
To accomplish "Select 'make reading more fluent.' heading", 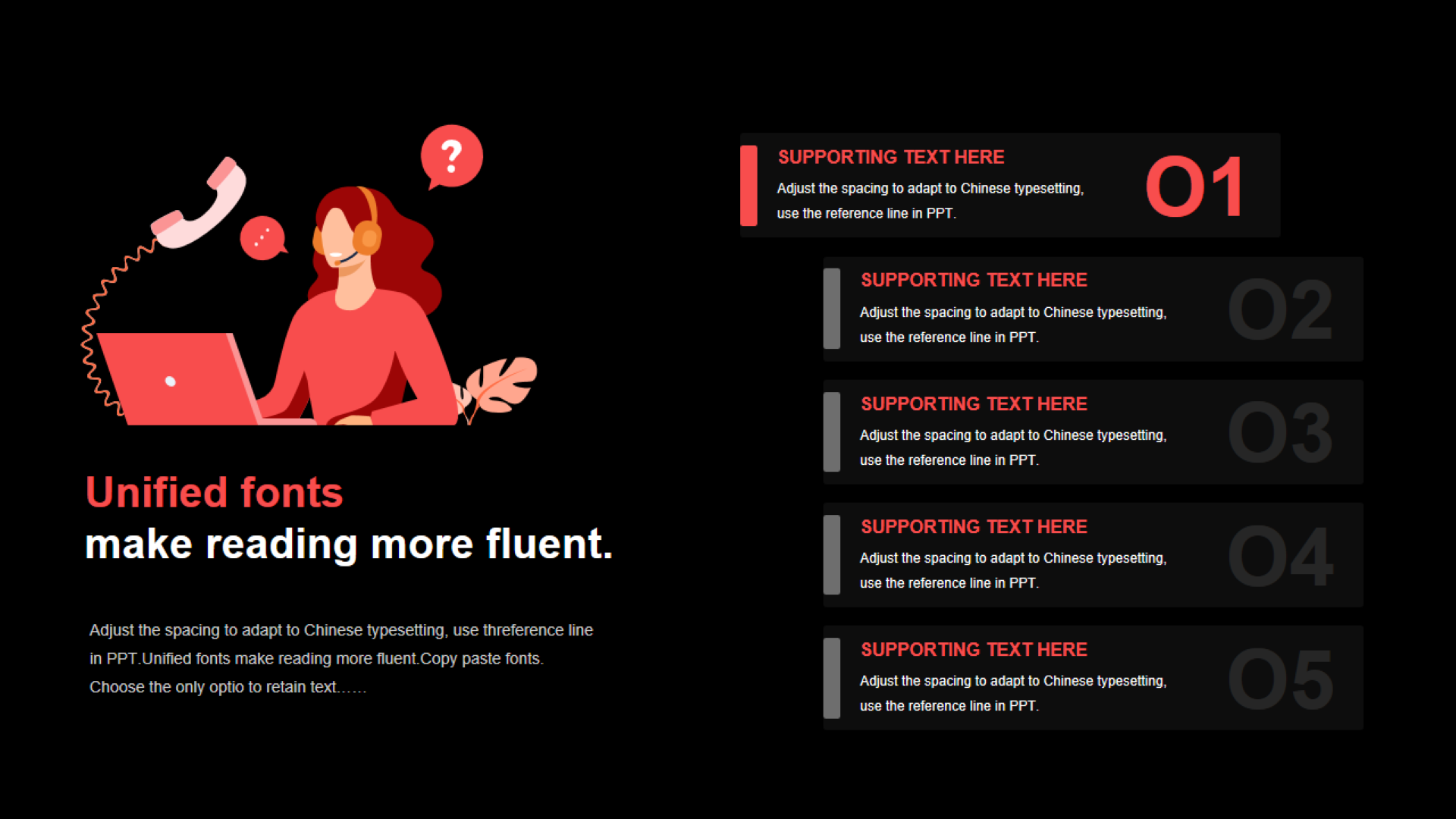I will pos(349,544).
